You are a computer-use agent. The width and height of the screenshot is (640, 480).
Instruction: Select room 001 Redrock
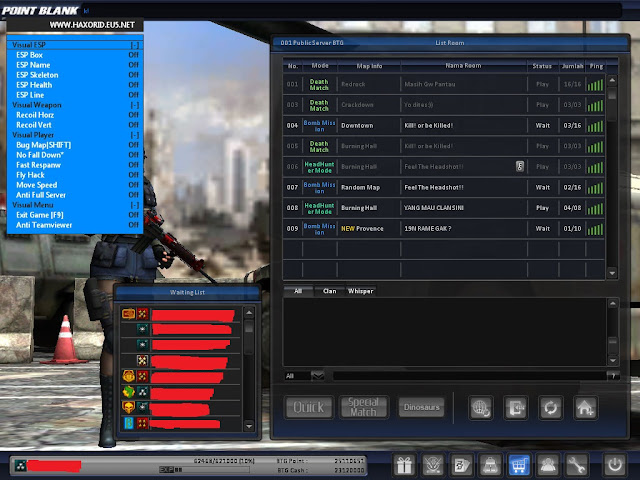pyautogui.click(x=444, y=84)
